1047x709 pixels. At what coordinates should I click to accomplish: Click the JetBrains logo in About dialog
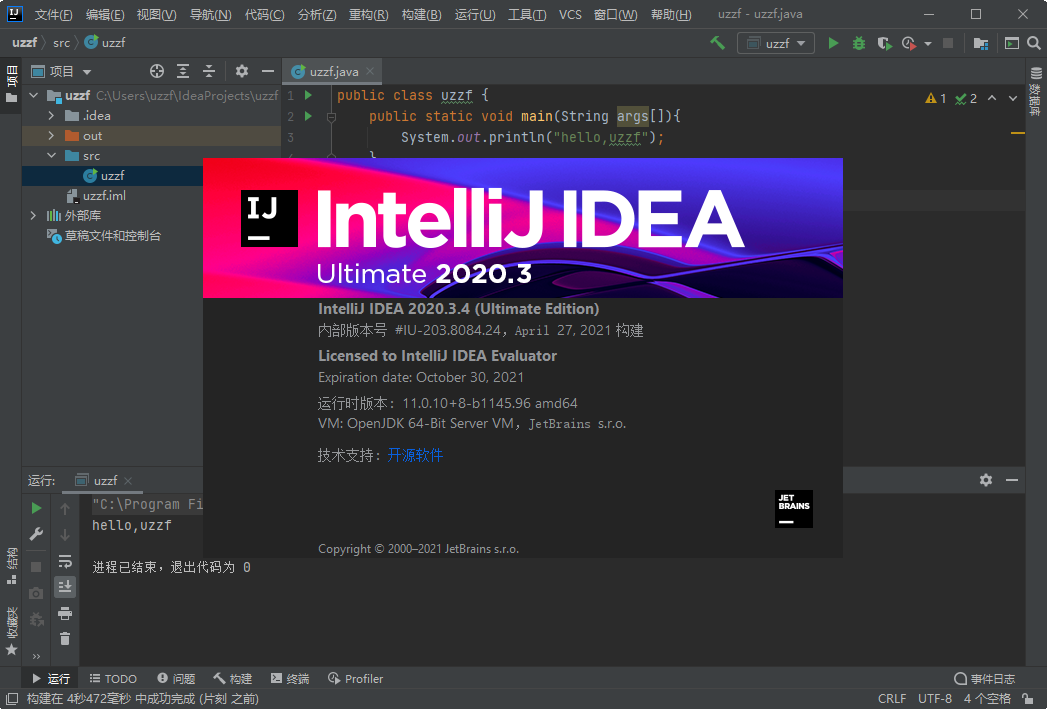pos(794,509)
